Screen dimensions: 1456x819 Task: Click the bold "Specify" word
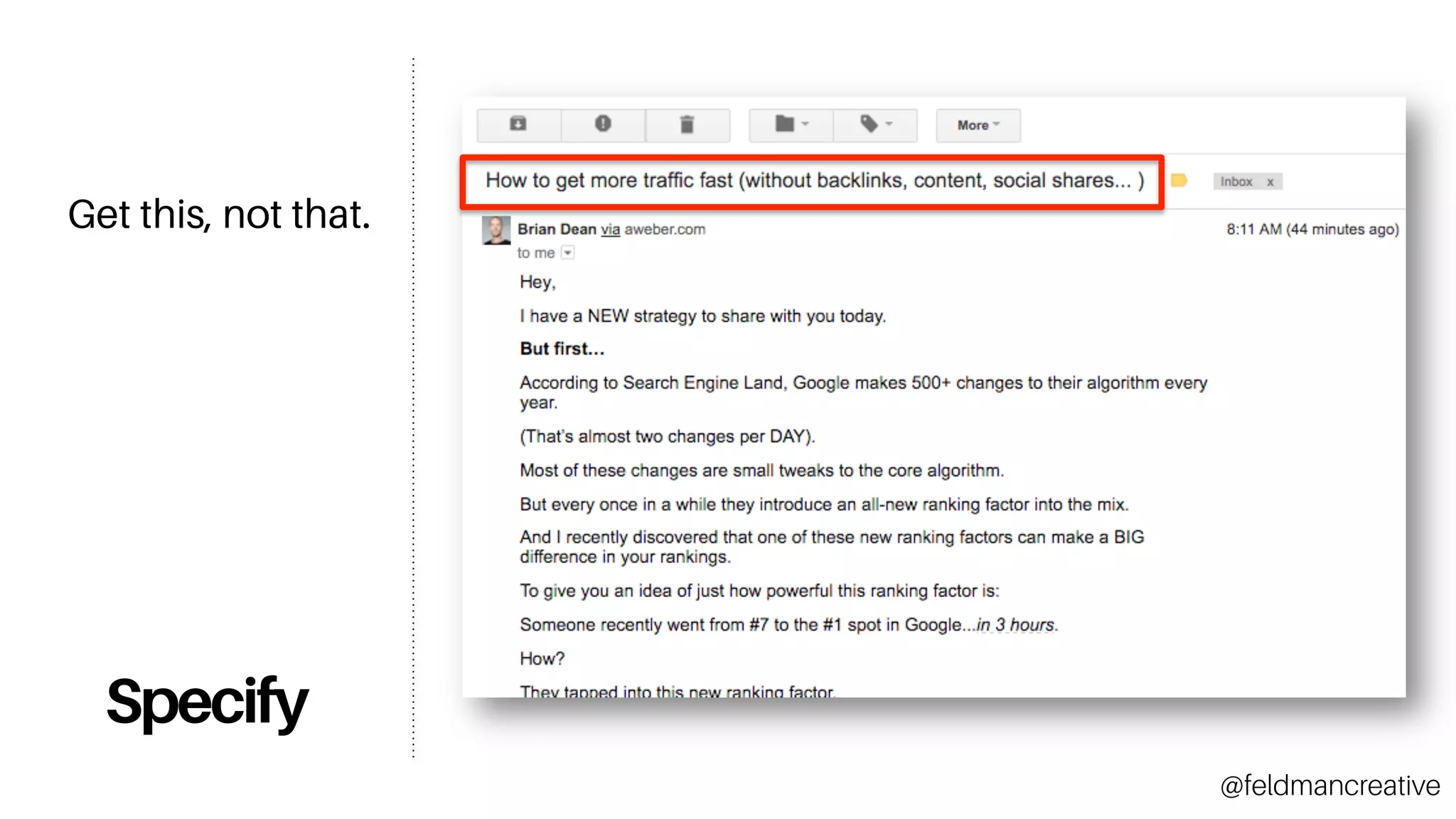pos(207,702)
